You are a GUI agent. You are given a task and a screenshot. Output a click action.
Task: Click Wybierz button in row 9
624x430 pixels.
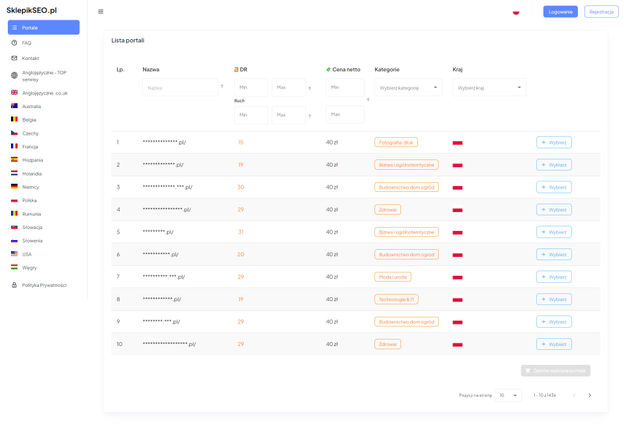coord(554,322)
